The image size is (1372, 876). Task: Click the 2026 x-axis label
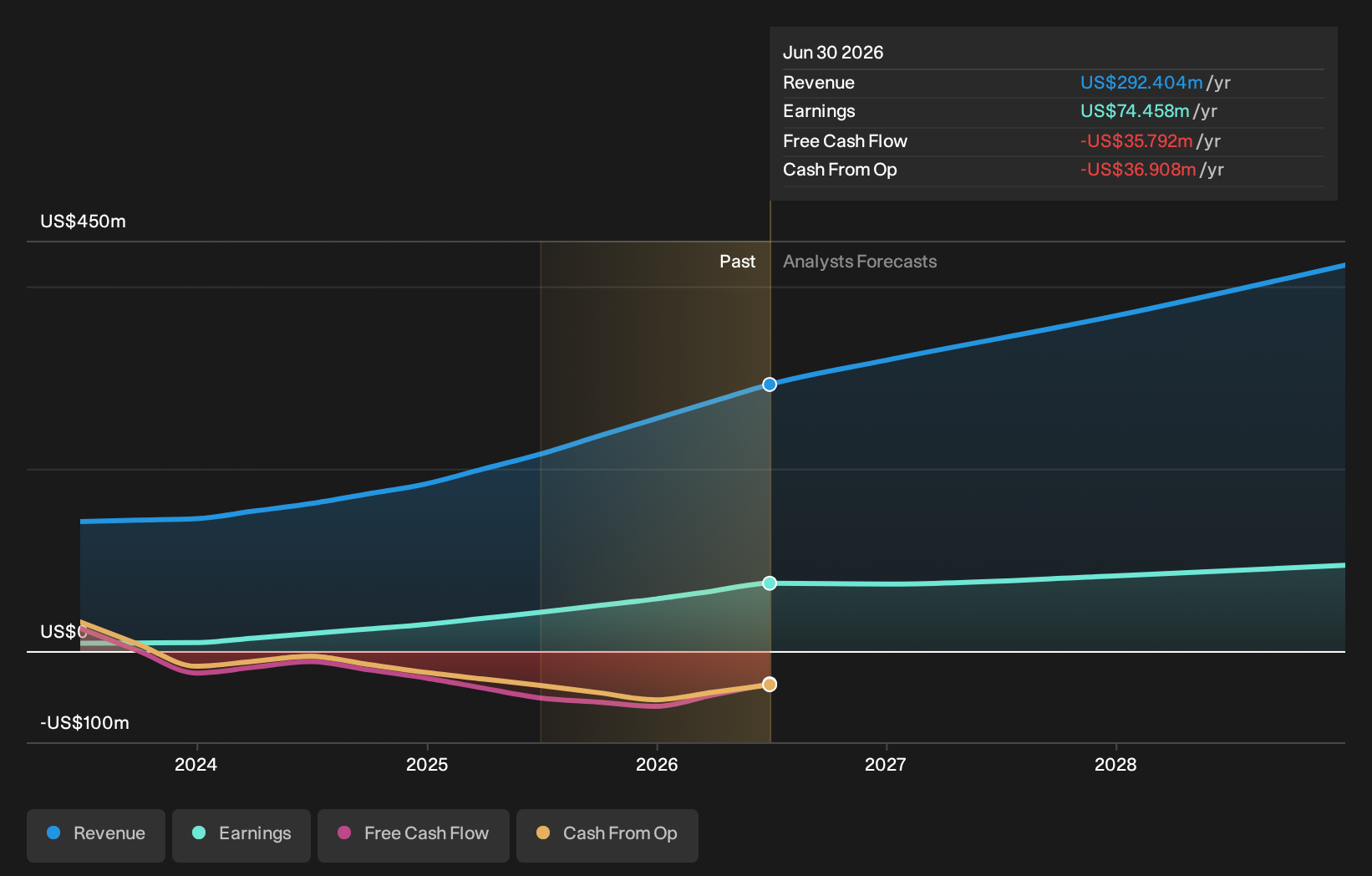coord(657,765)
